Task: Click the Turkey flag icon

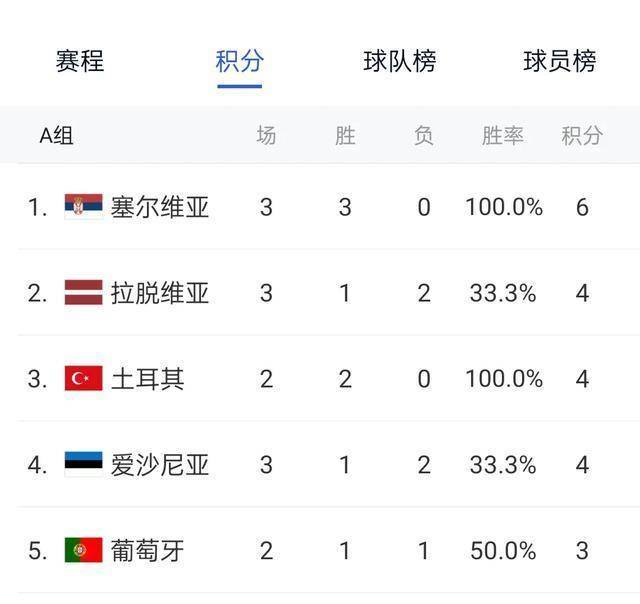Action: tap(84, 379)
